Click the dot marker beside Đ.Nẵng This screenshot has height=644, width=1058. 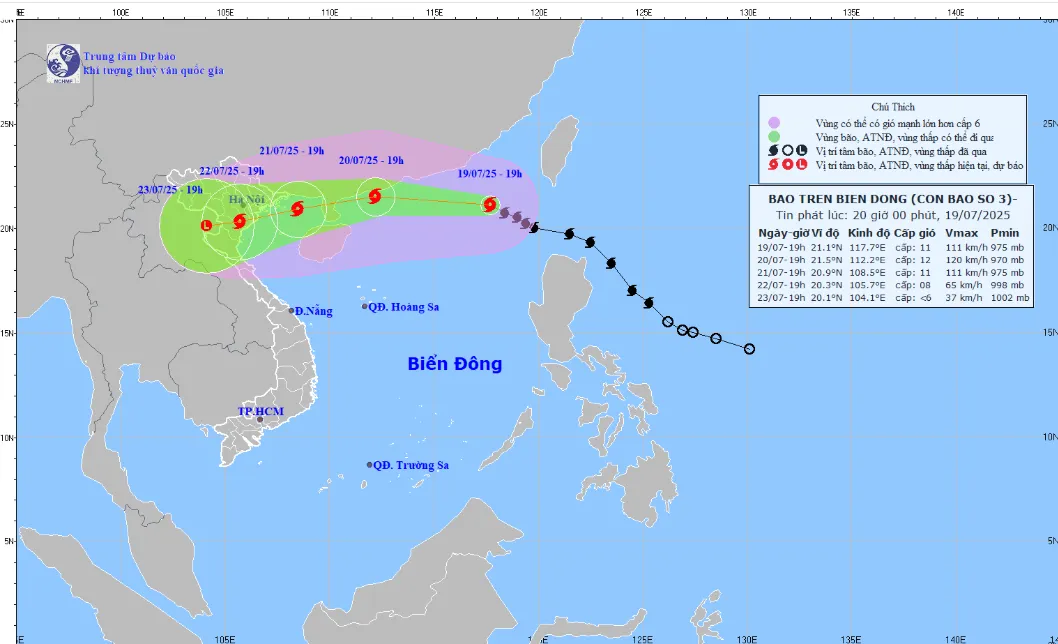pos(291,311)
